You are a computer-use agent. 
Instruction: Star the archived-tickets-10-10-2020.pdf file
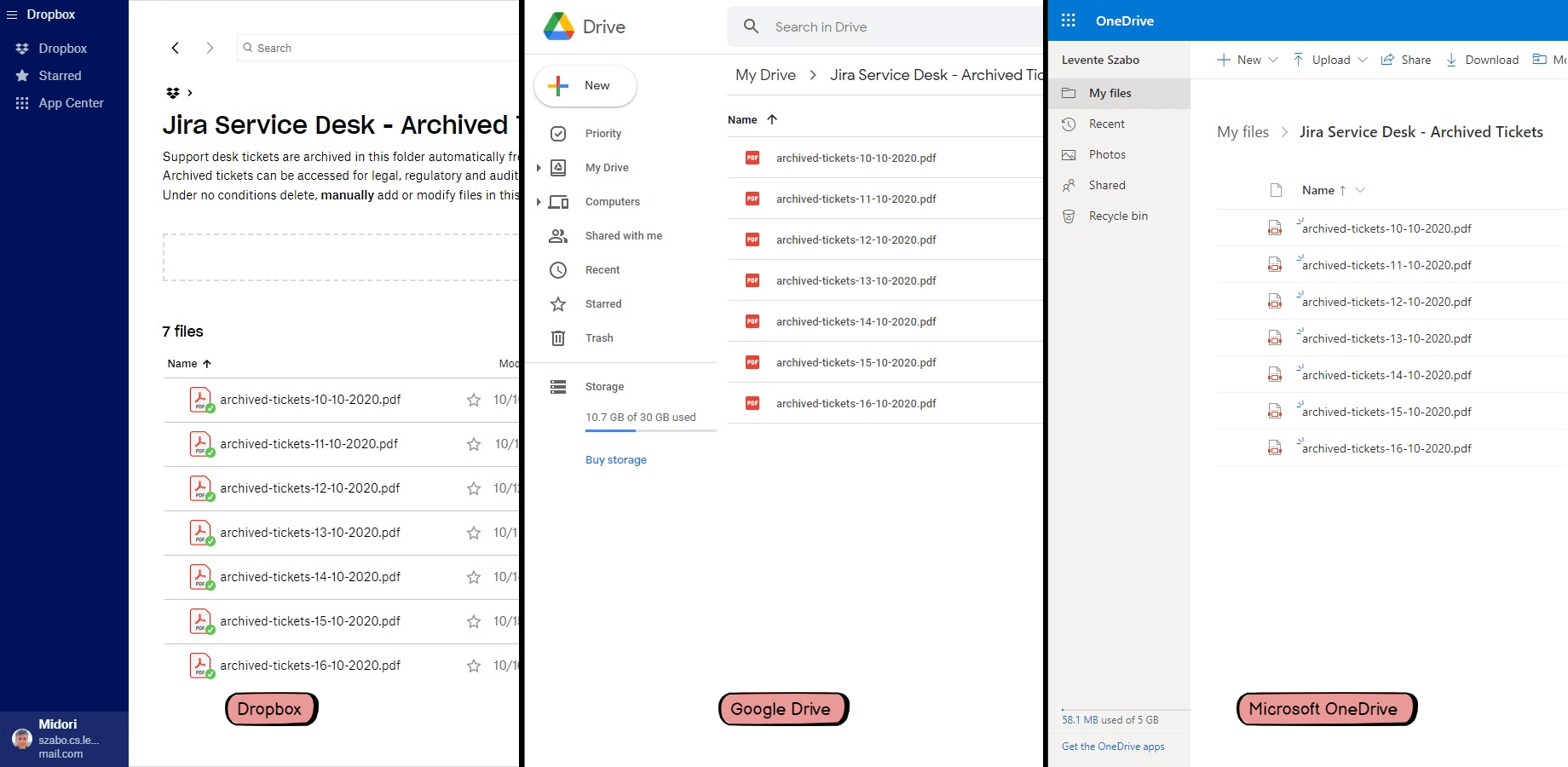[x=474, y=399]
